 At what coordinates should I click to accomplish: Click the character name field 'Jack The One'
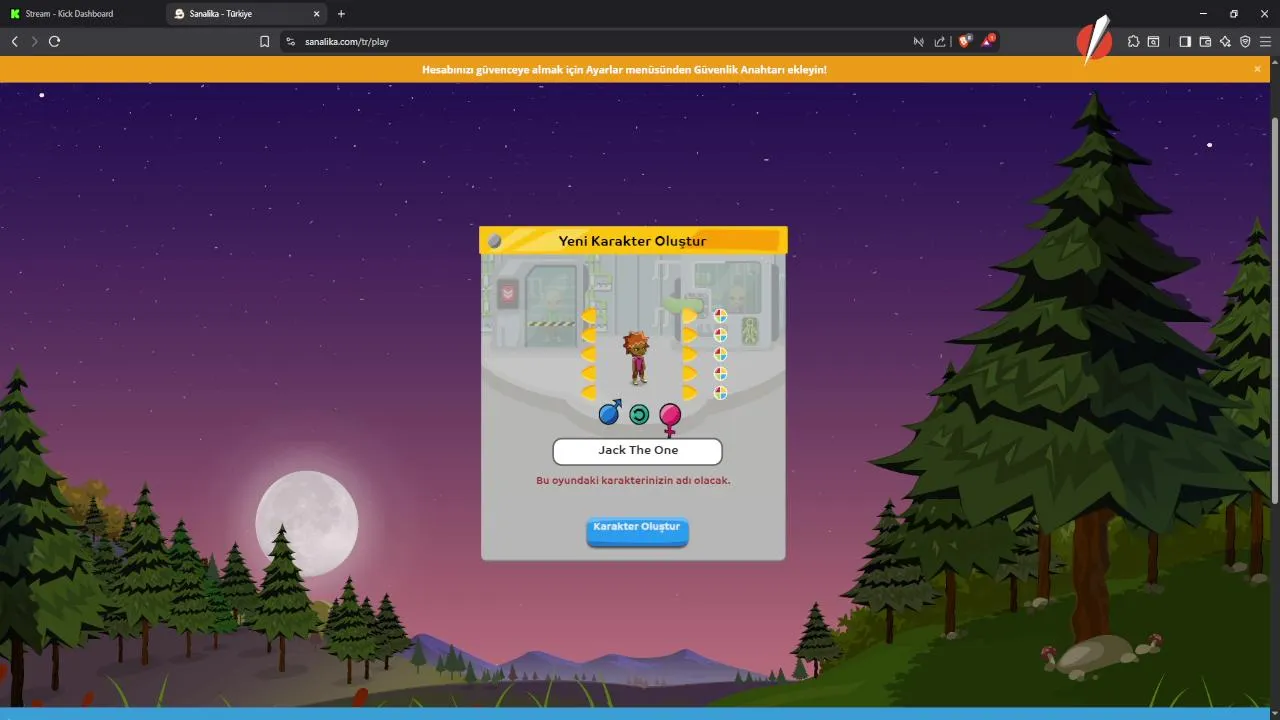click(638, 451)
